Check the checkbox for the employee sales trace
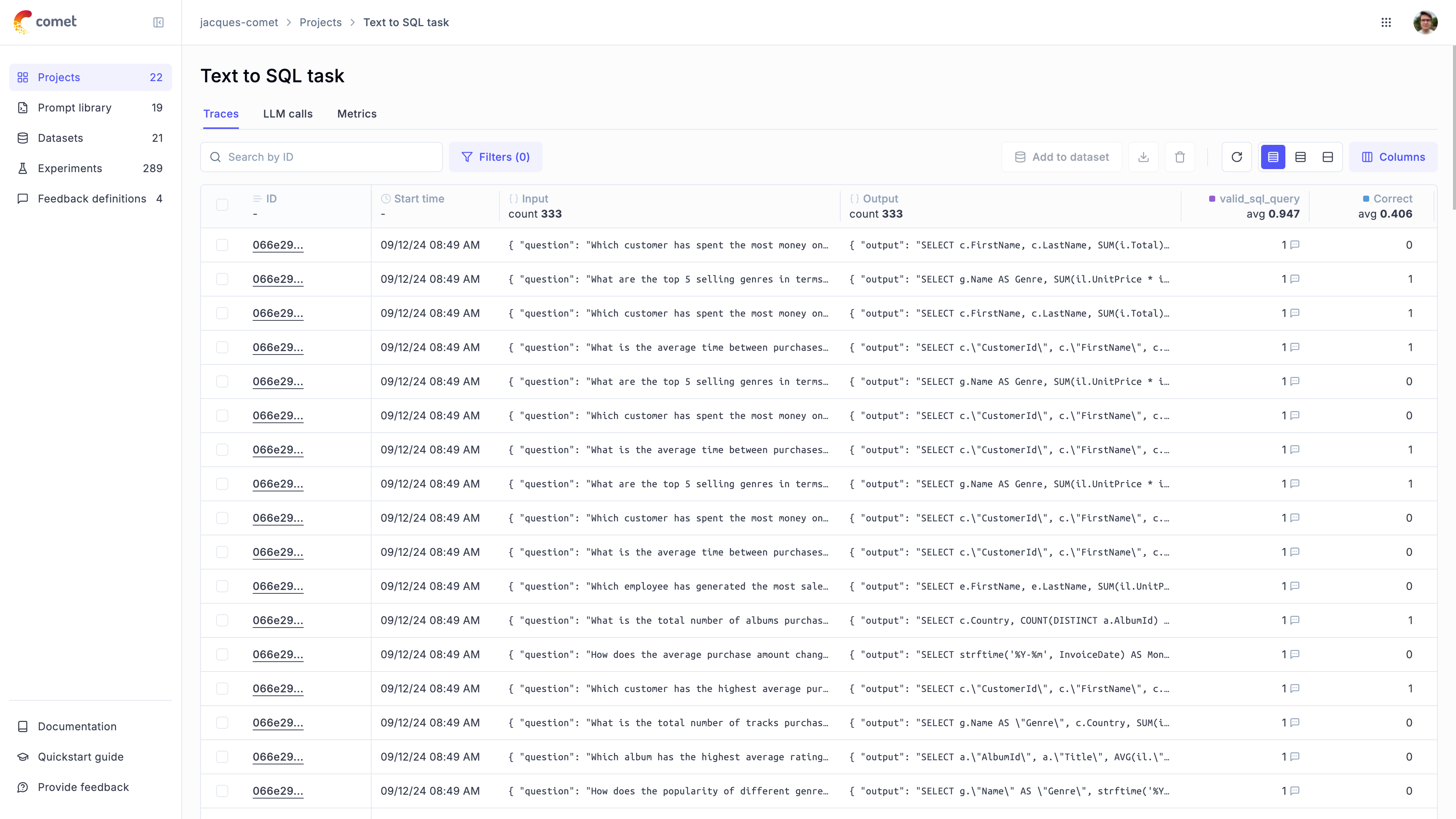 (x=222, y=586)
